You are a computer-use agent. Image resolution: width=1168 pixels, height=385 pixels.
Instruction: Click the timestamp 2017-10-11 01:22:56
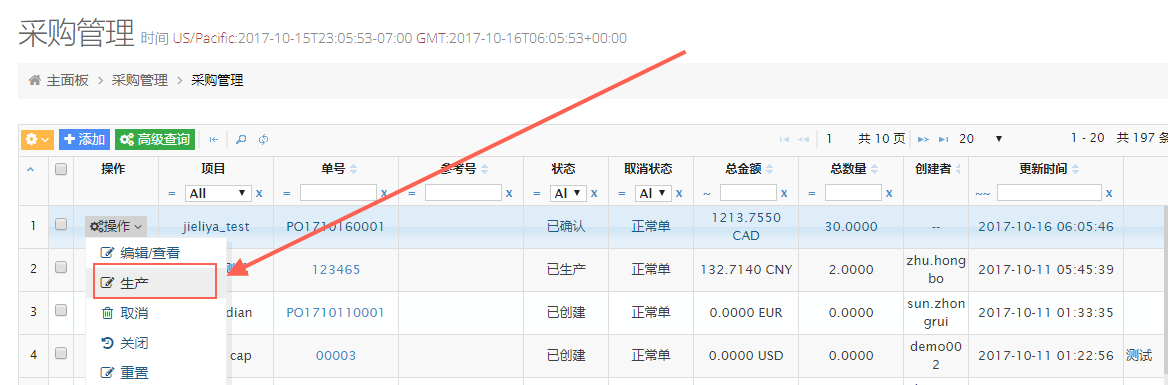[x=1046, y=356]
